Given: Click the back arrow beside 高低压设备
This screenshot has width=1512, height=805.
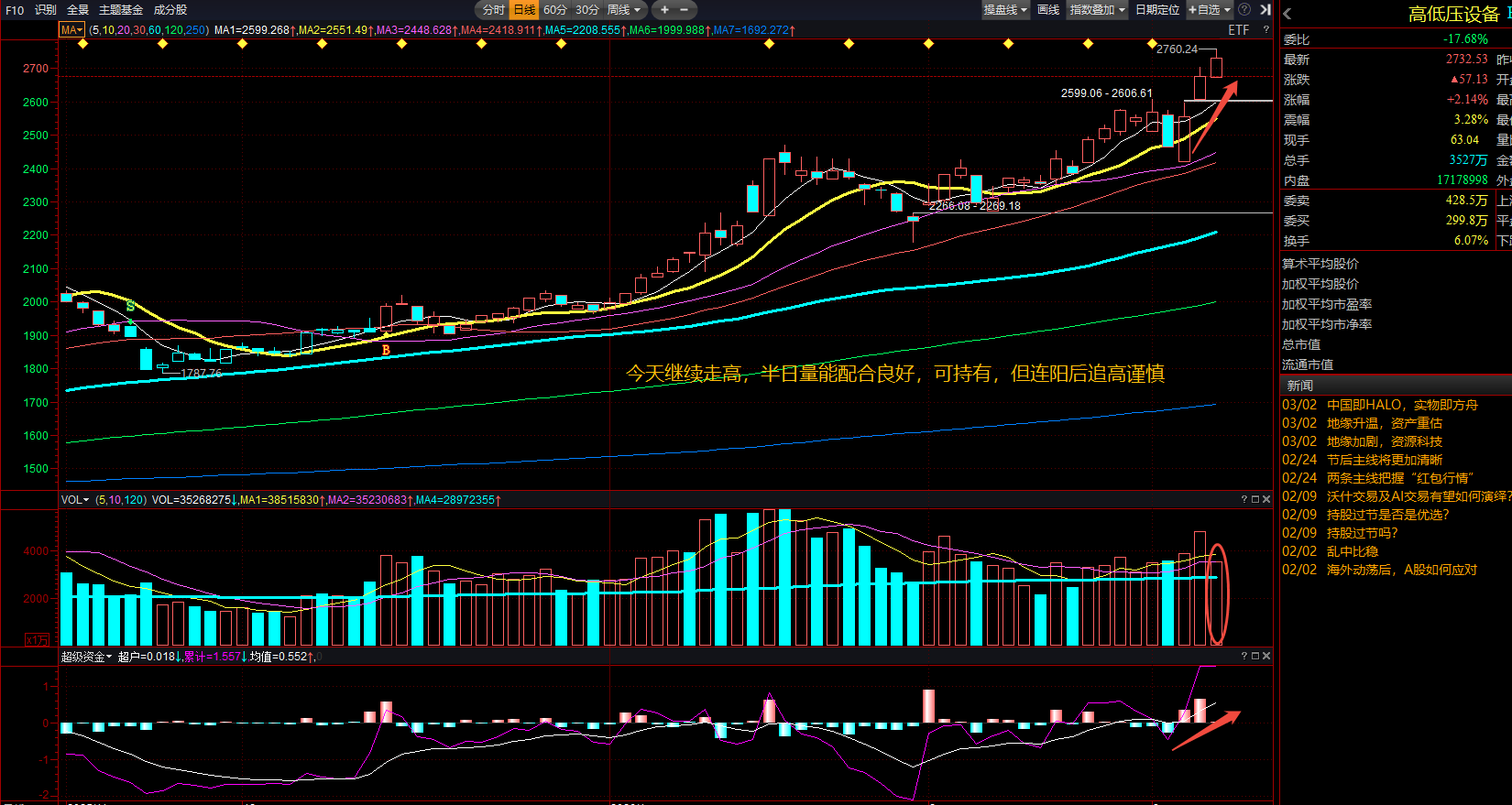Looking at the screenshot, I should [x=1287, y=14].
